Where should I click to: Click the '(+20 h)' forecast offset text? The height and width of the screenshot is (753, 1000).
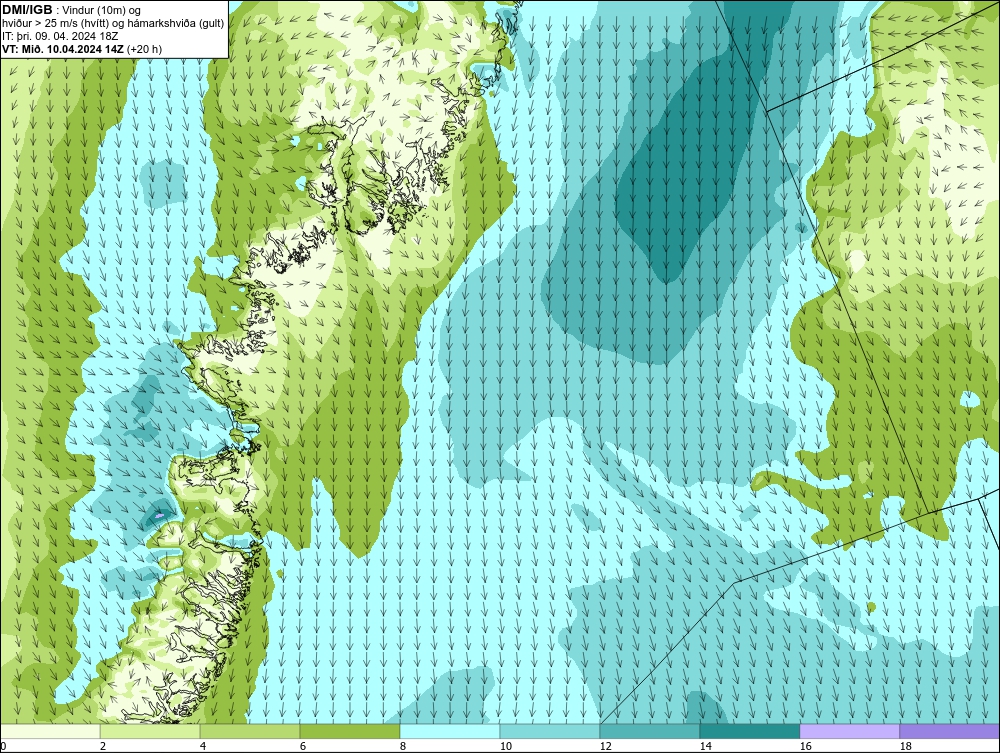point(145,49)
